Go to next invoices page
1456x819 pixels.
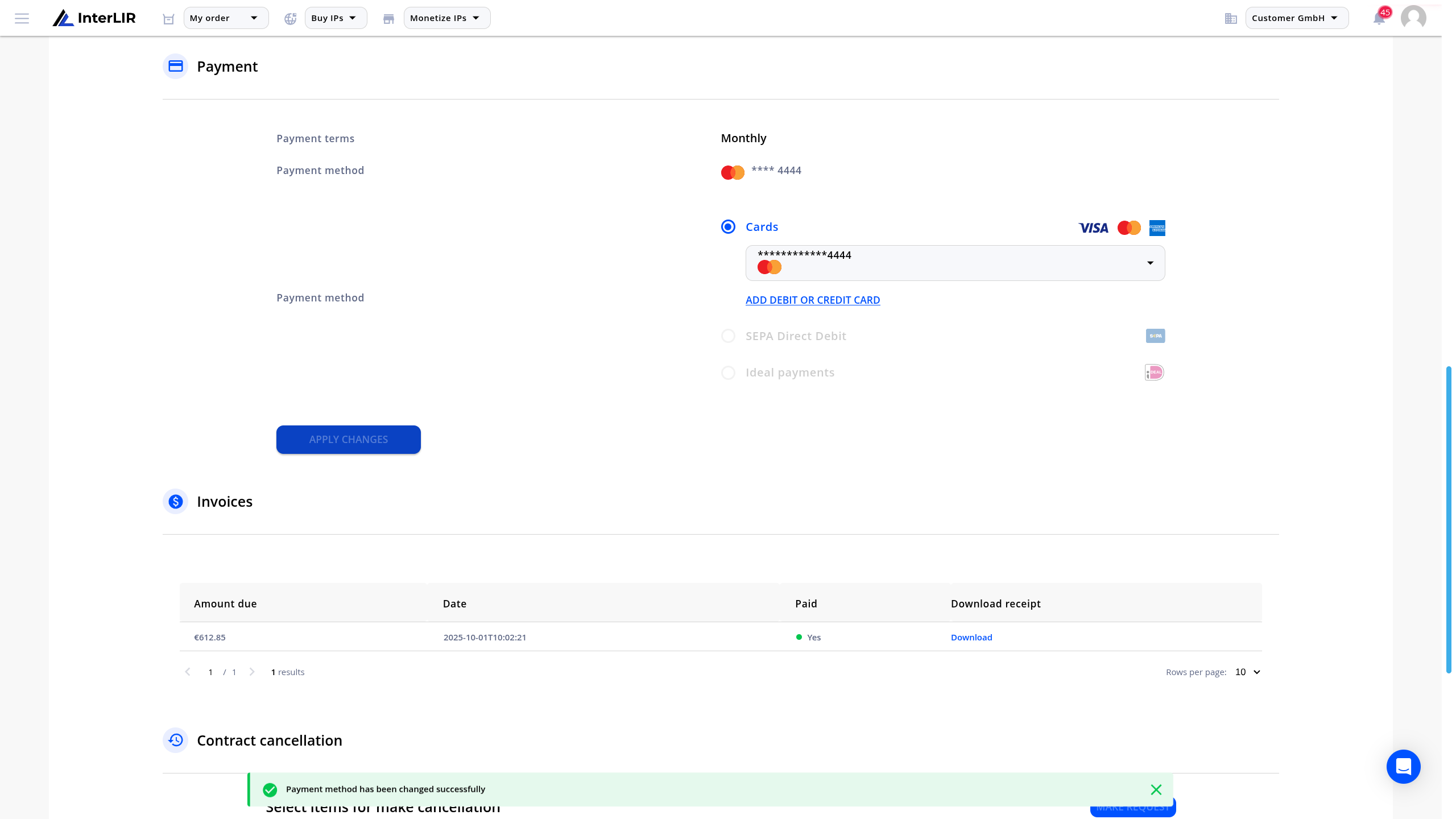(x=252, y=672)
